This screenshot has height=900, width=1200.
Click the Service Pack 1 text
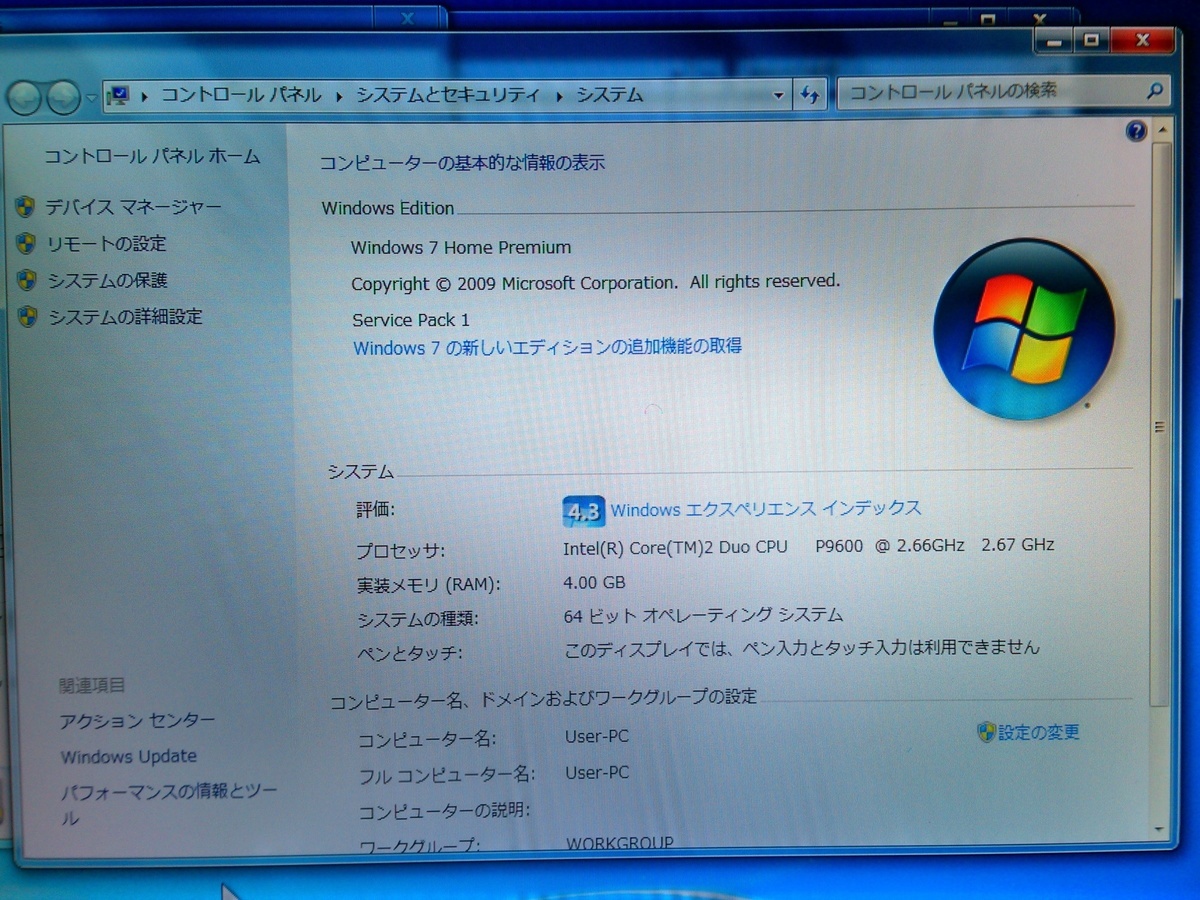coord(411,320)
